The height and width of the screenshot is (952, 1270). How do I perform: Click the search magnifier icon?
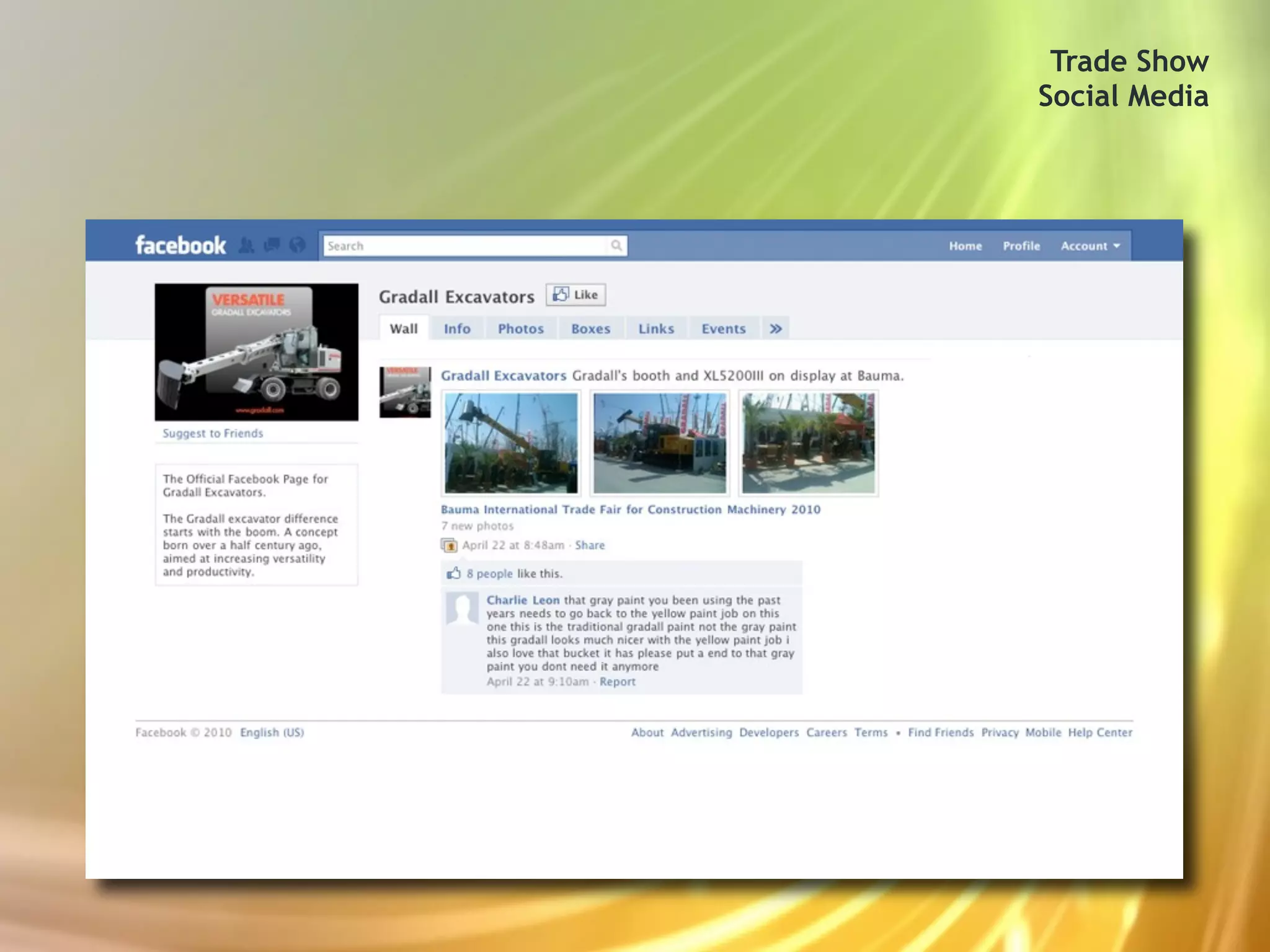[x=616, y=245]
